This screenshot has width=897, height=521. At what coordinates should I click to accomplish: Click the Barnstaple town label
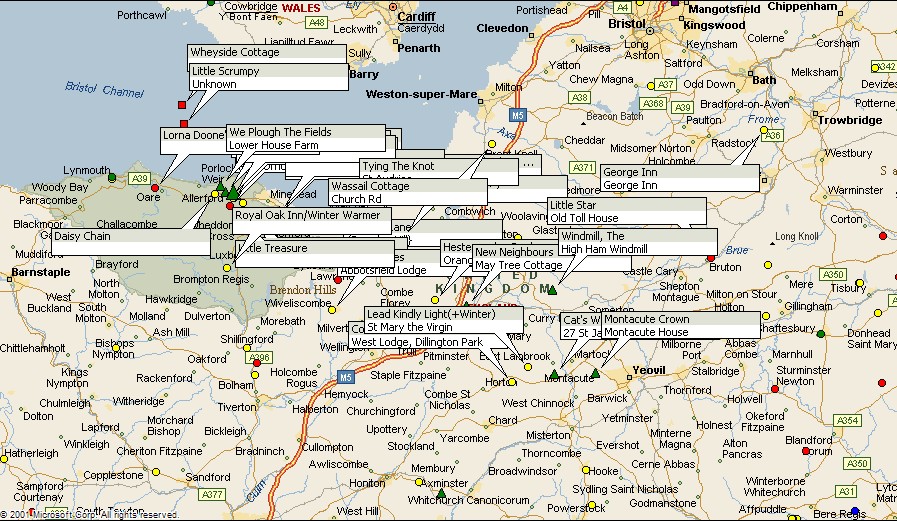coord(41,272)
